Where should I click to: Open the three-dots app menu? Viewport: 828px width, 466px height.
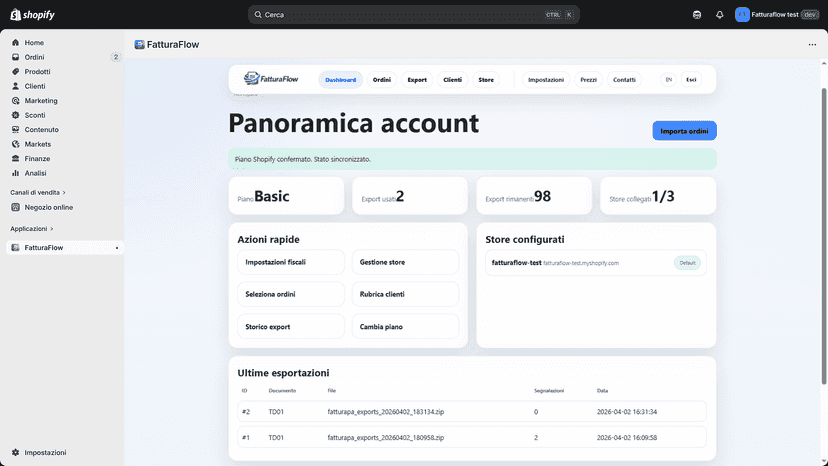812,45
